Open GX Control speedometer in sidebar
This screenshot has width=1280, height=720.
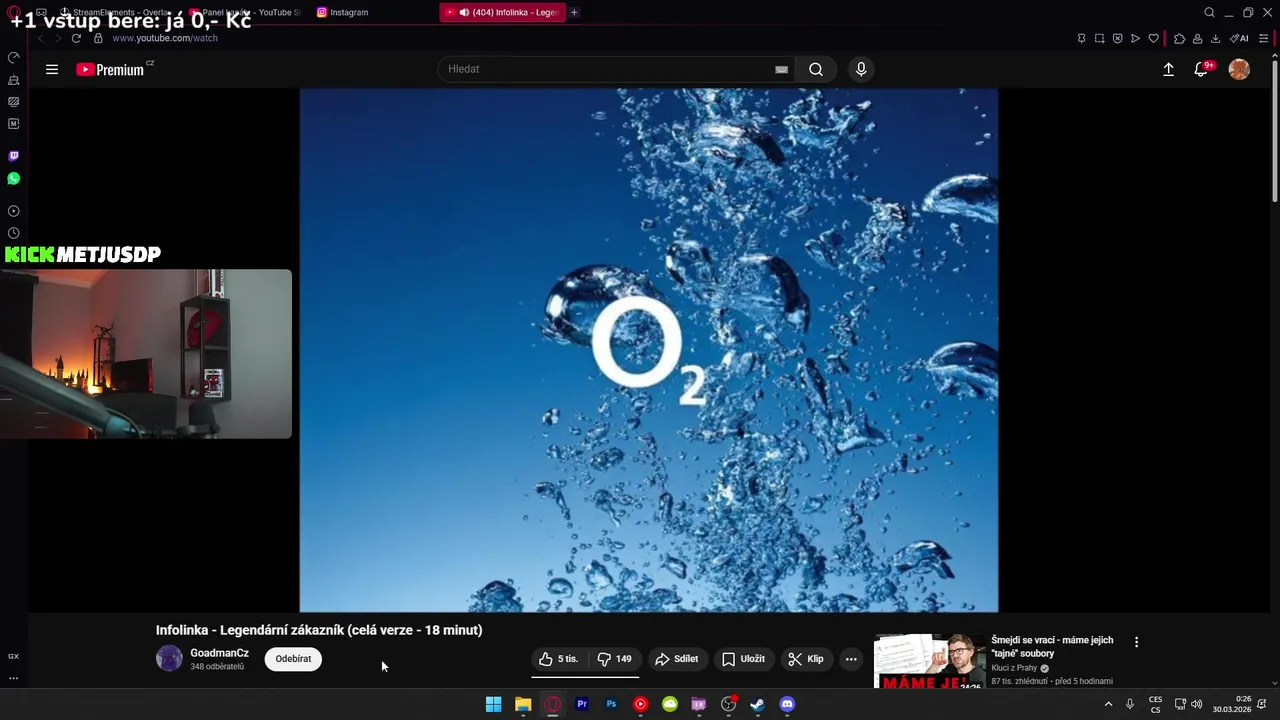13,57
